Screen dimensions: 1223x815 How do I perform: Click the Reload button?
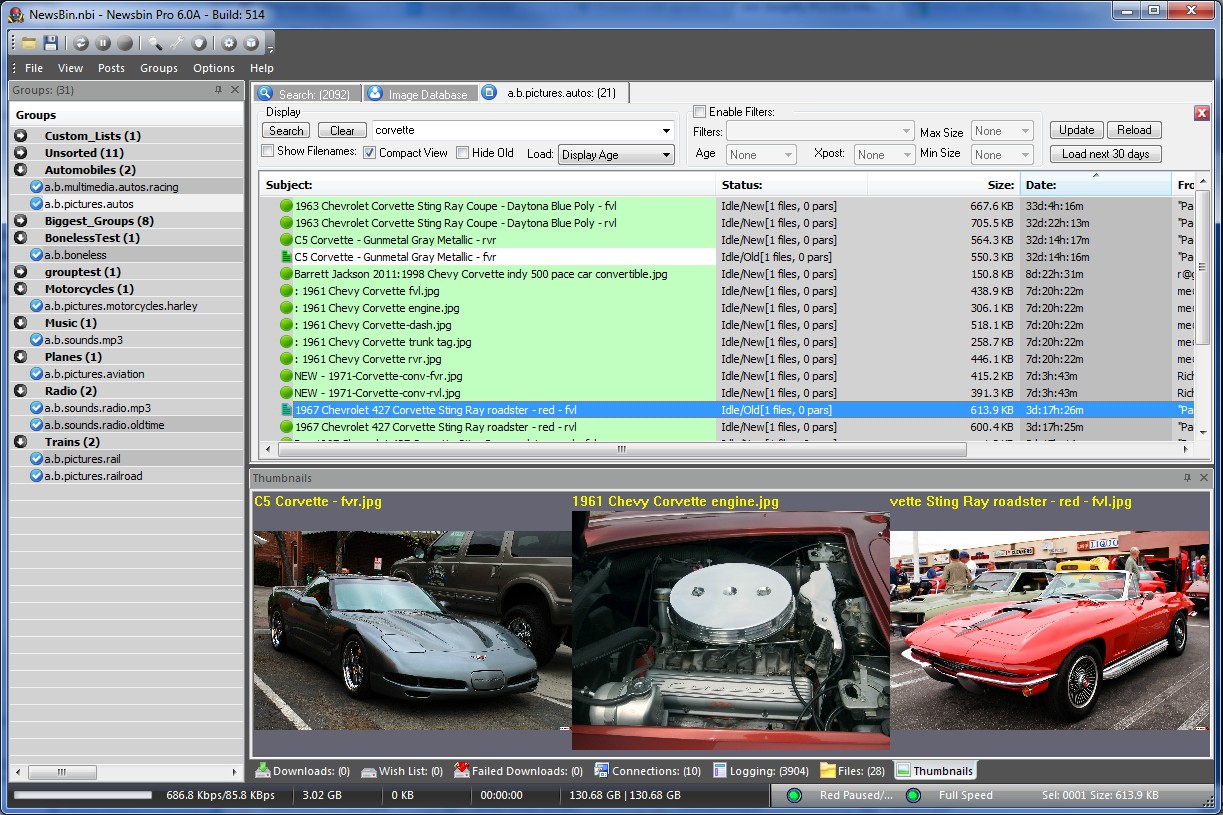pos(1134,130)
